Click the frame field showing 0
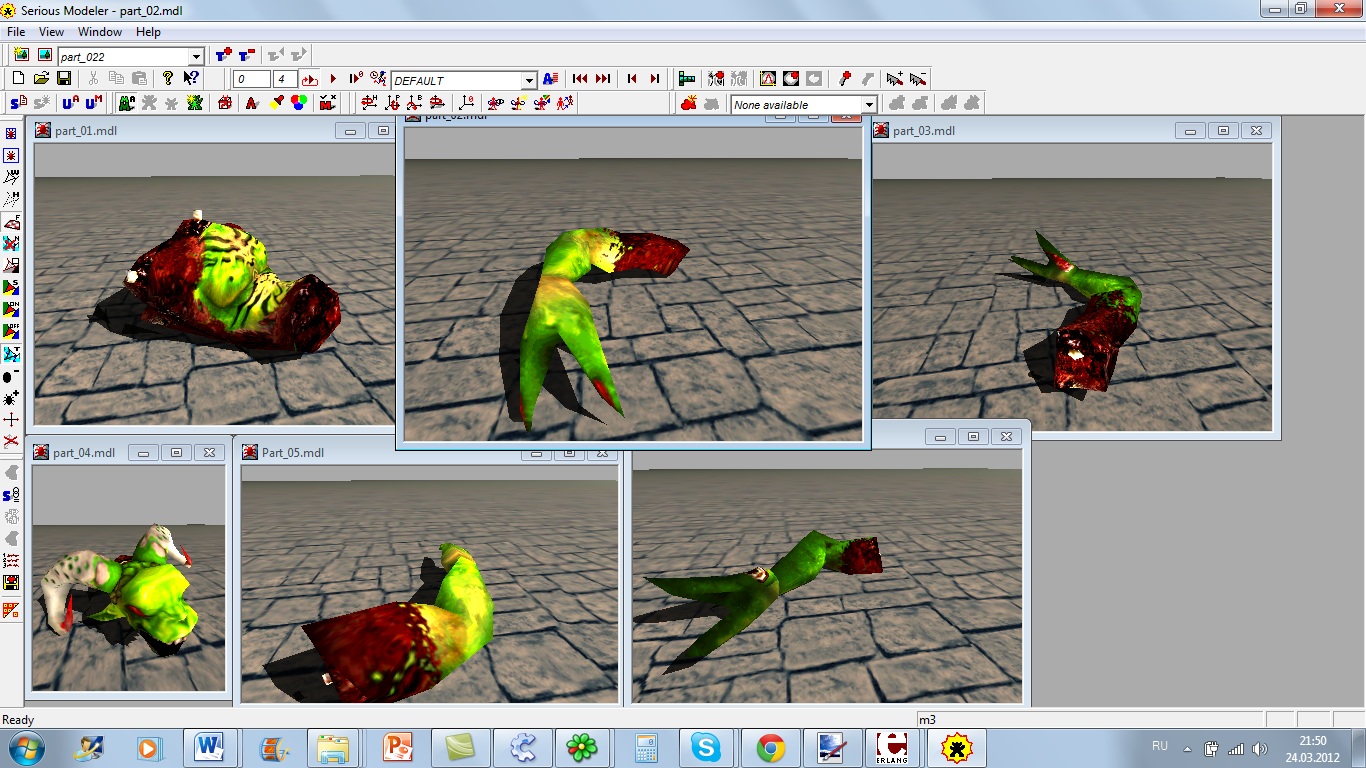1366x768 pixels. [252, 79]
